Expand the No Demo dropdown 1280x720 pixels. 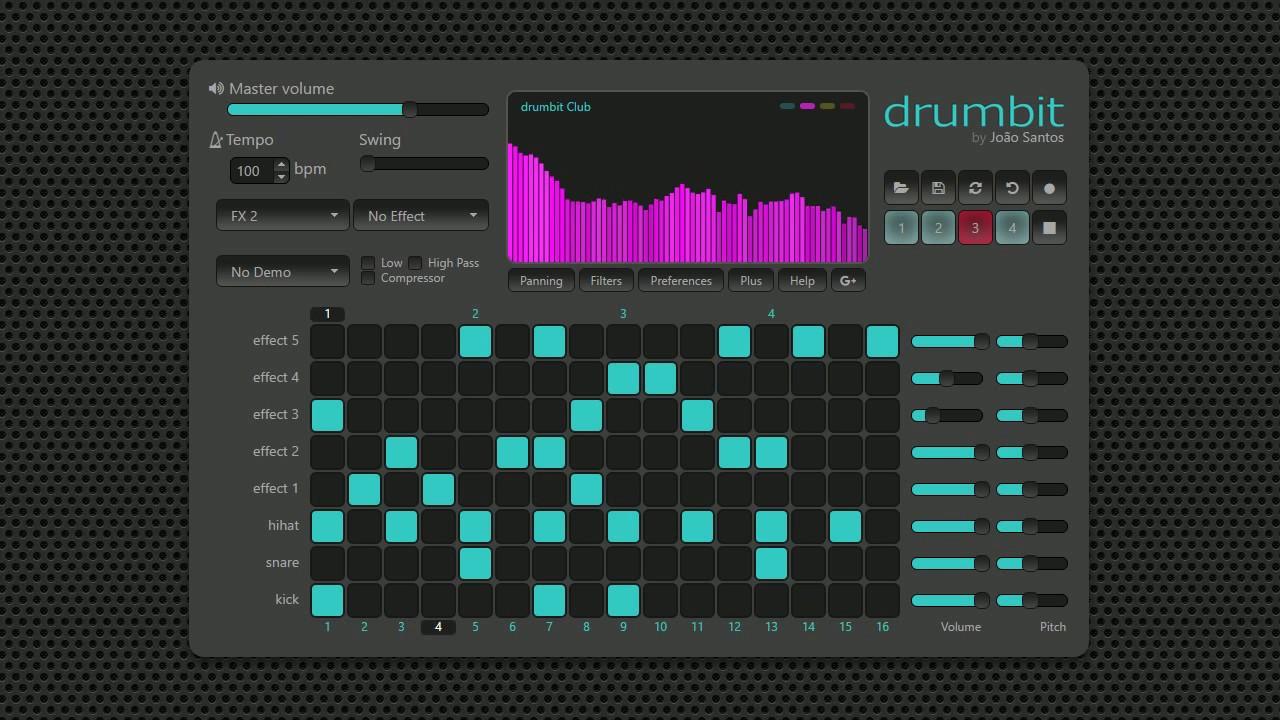coord(283,272)
